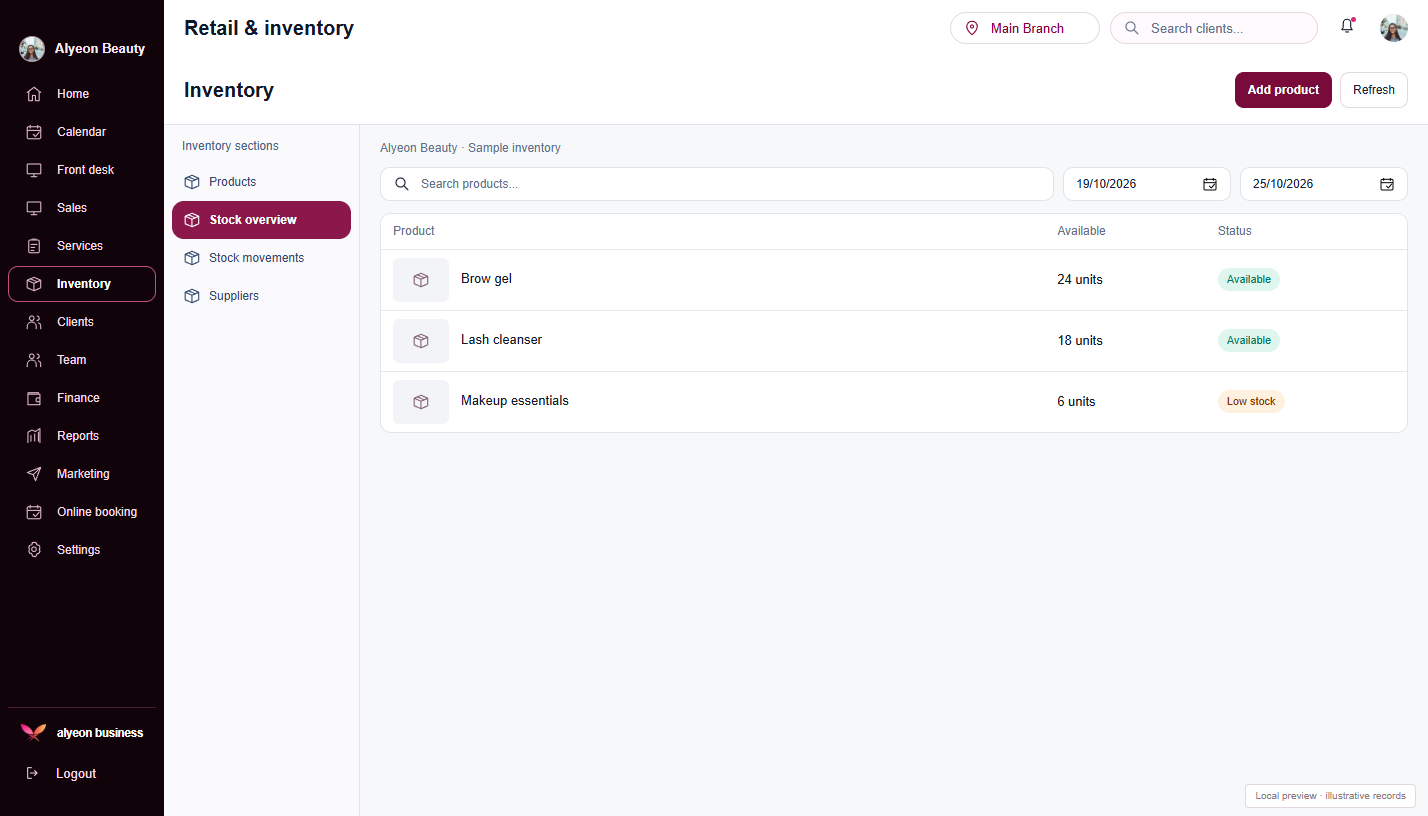Click the 18 units cell

pyautogui.click(x=1080, y=341)
